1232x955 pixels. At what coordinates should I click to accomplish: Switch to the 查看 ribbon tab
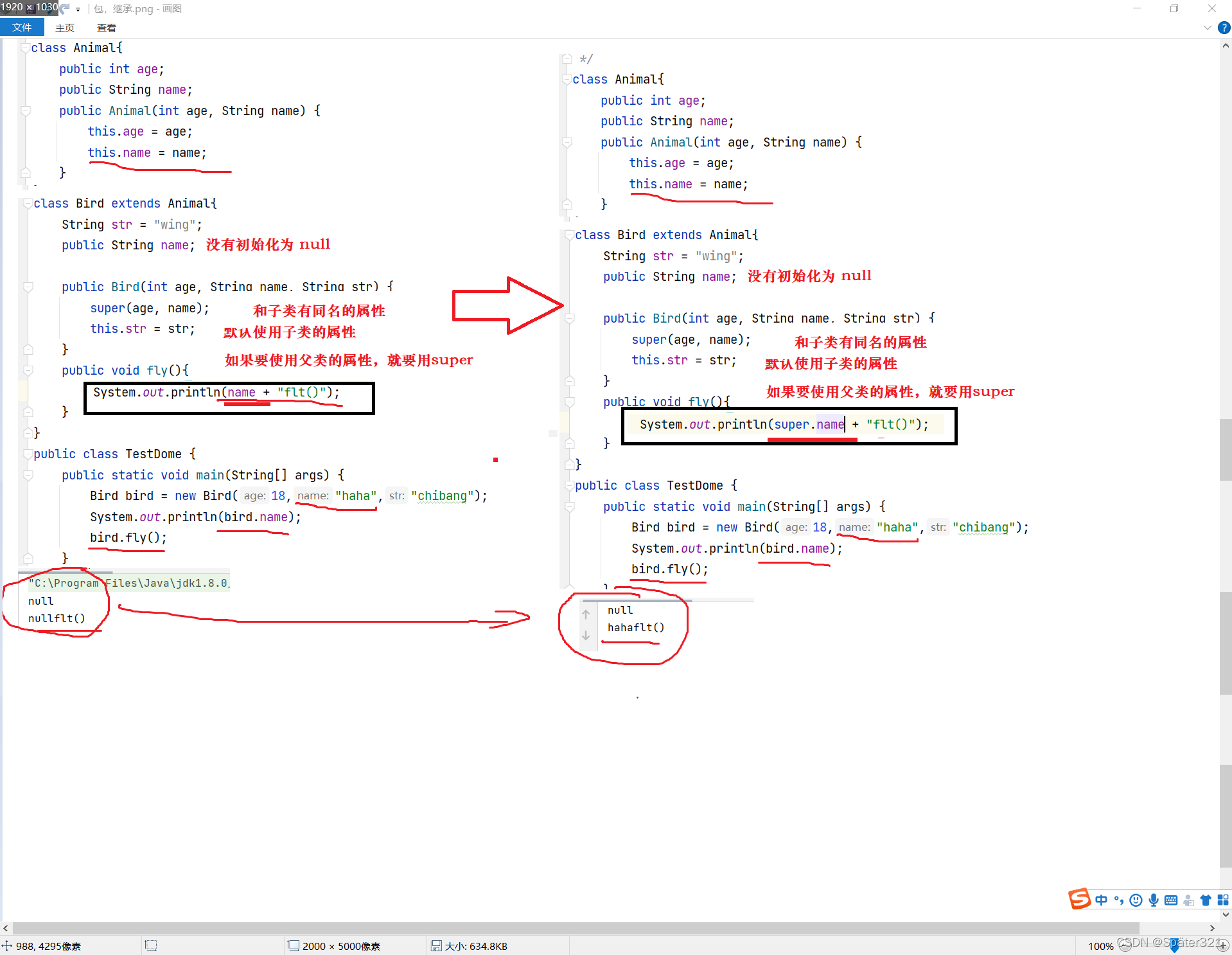point(107,28)
